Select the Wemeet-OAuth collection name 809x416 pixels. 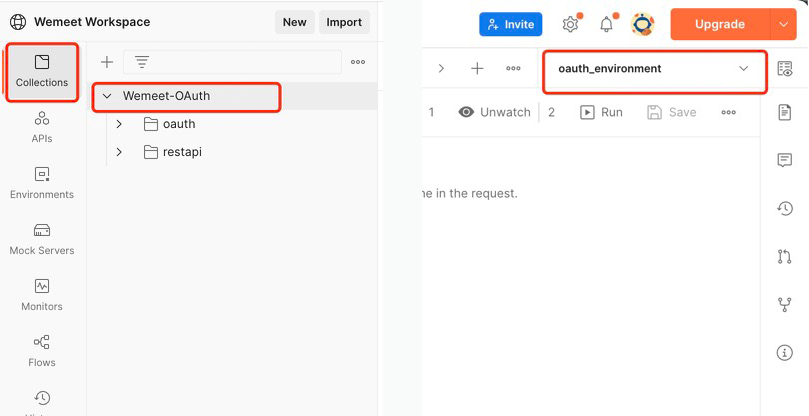(166, 96)
